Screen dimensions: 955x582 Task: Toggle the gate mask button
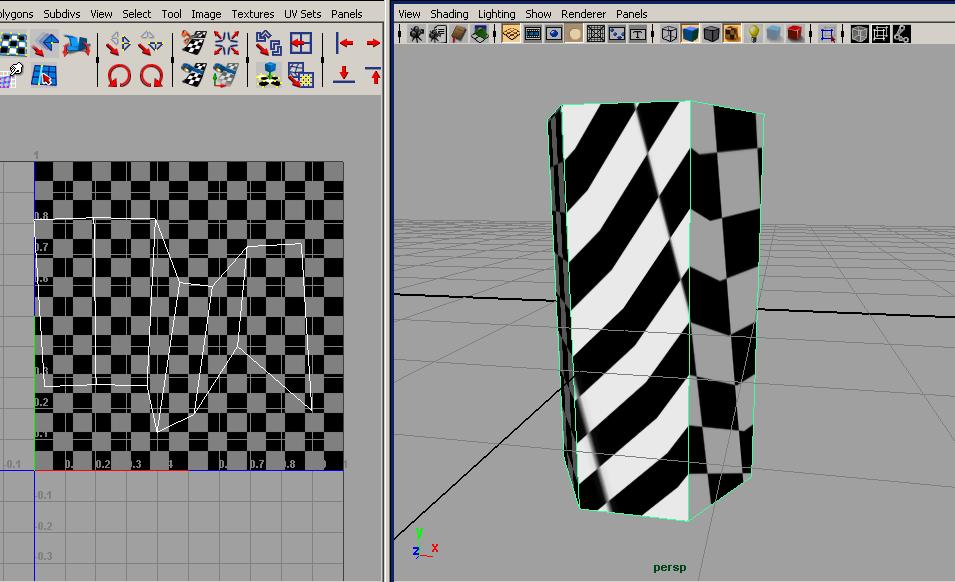click(x=574, y=34)
